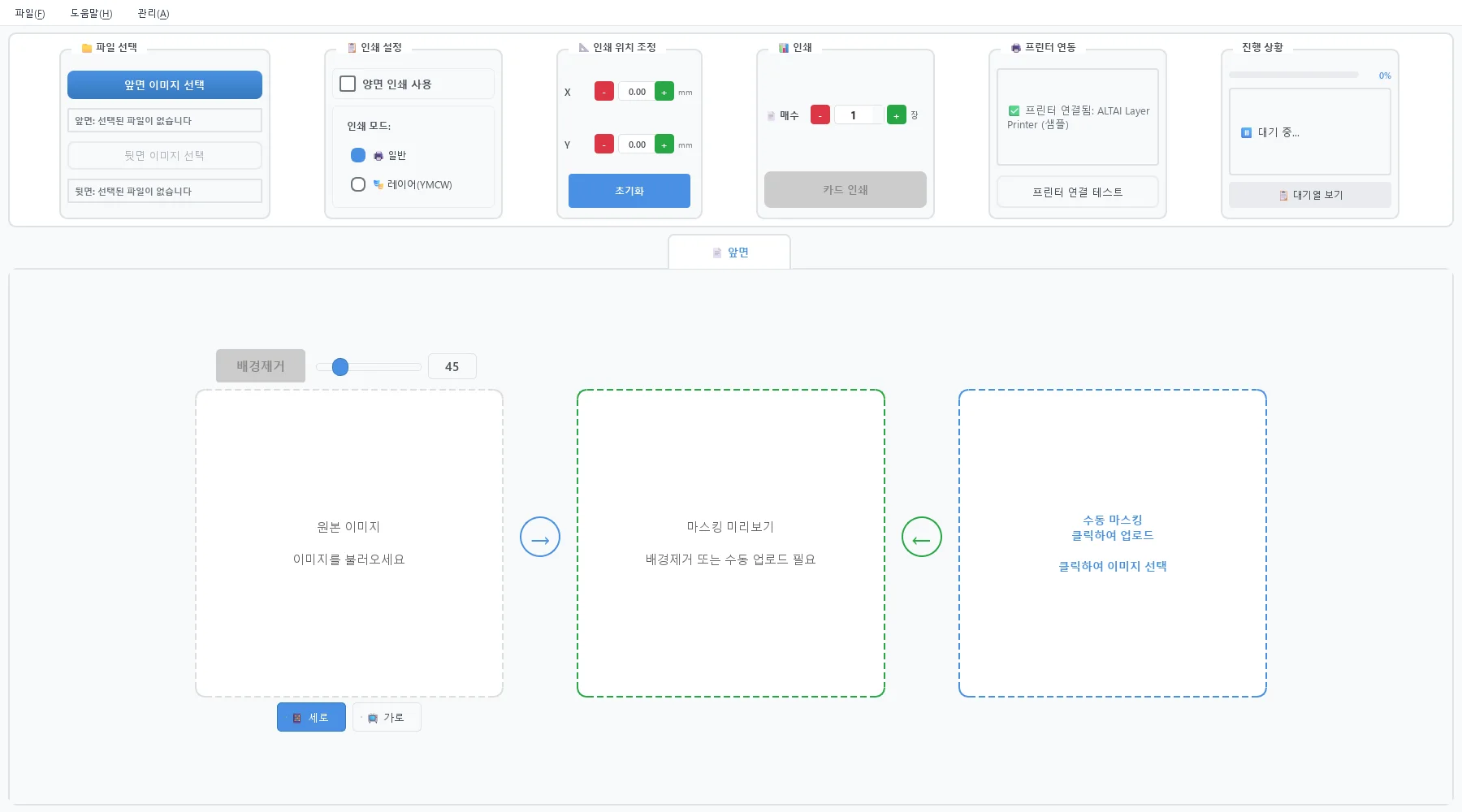Click the green connected check icon
Screen dimensions: 1462x812
pos(1014,111)
